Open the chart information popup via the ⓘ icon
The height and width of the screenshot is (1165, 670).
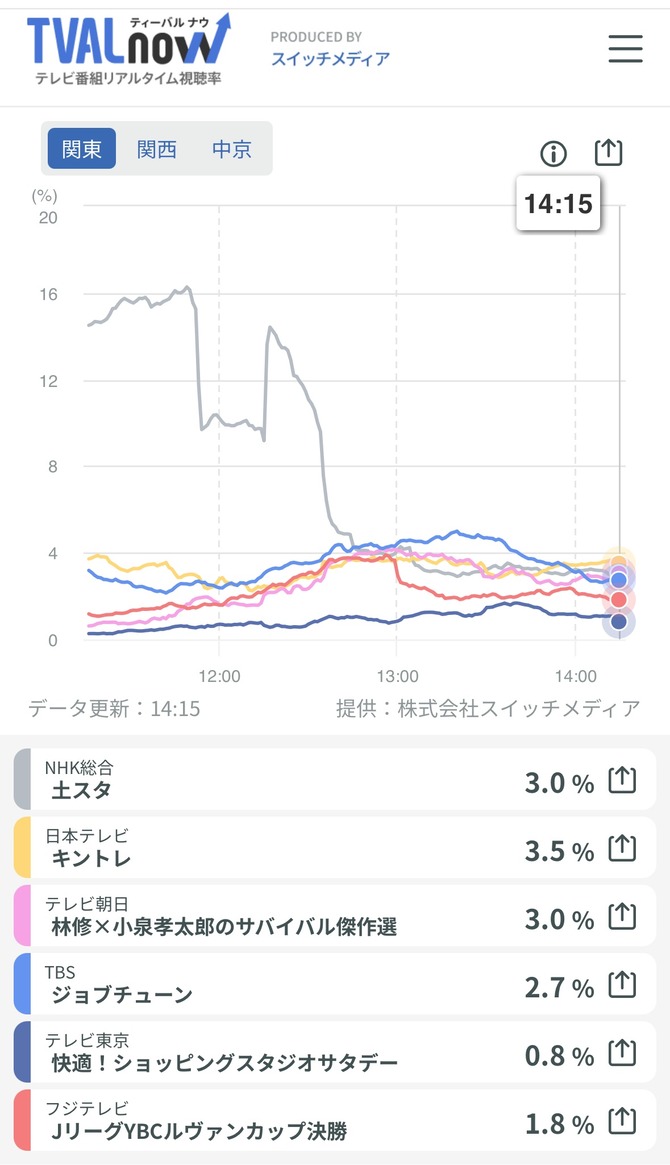click(553, 153)
